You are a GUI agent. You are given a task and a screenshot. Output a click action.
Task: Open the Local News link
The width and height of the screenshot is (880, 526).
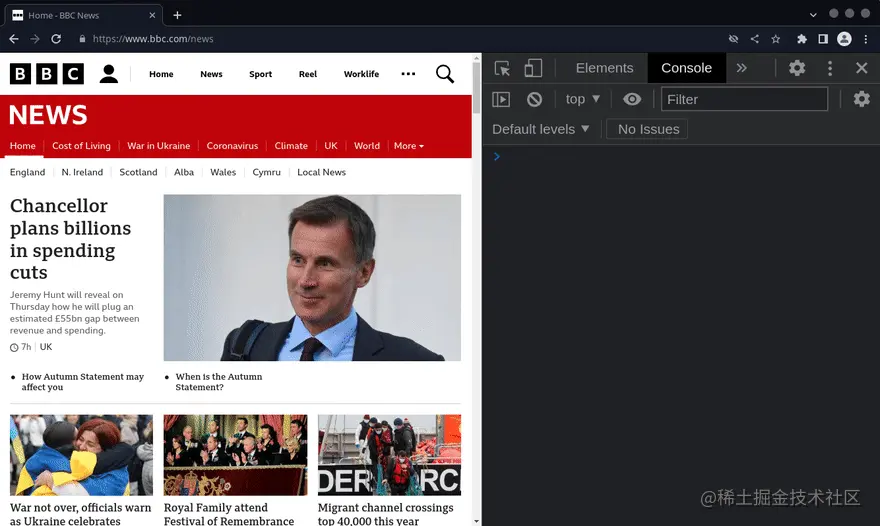tap(322, 172)
